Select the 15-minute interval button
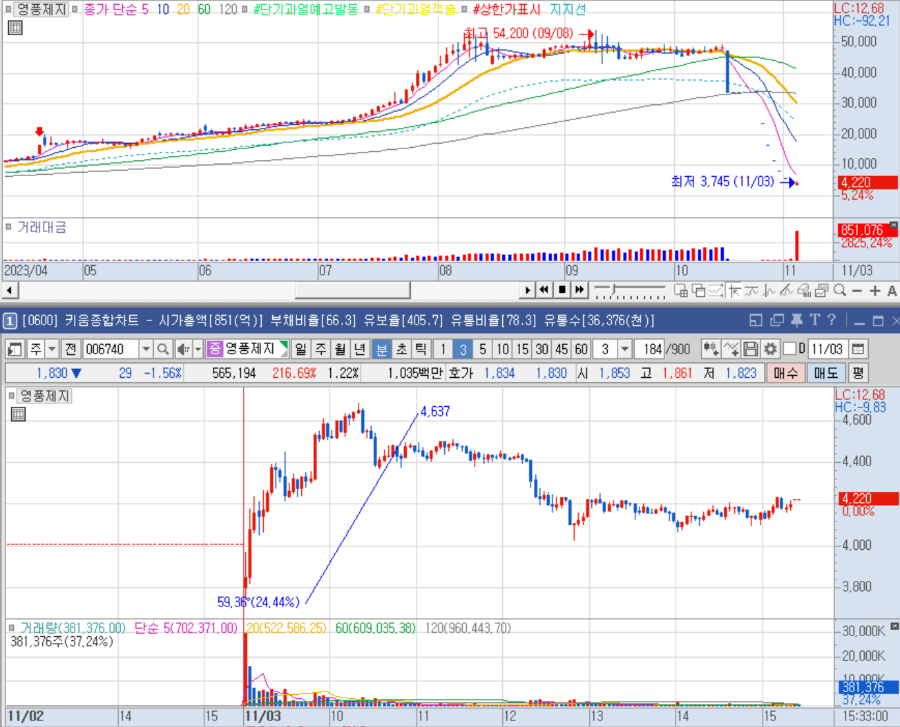This screenshot has width=900, height=727. [x=522, y=349]
